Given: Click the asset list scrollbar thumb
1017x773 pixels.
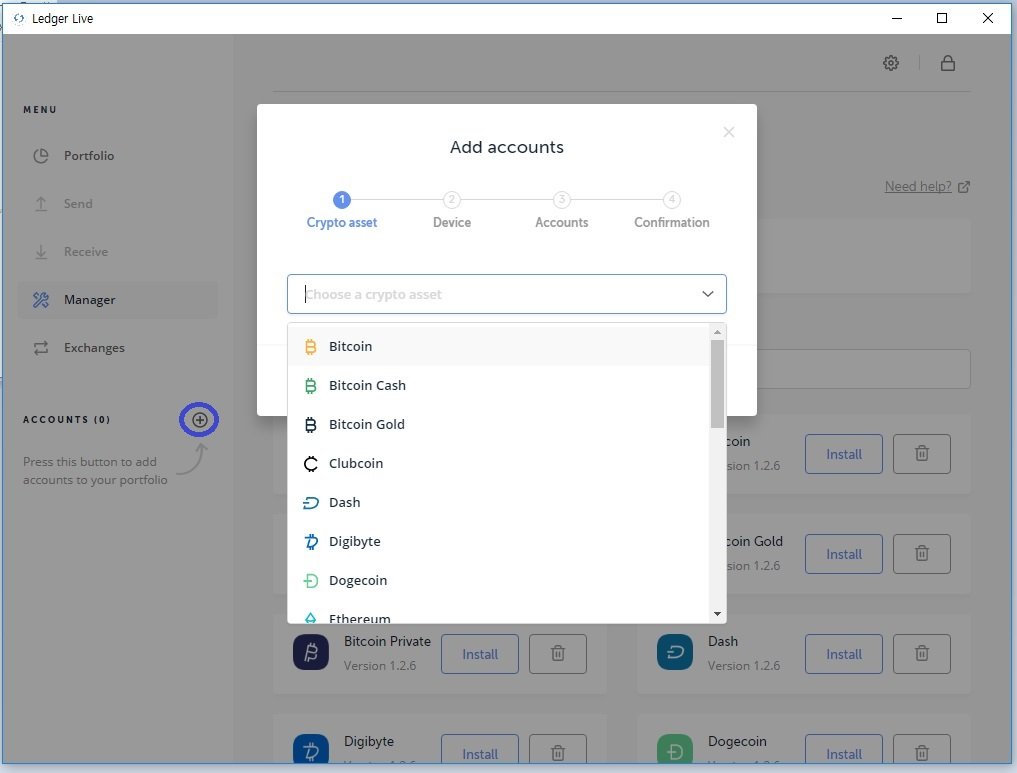Looking at the screenshot, I should 717,384.
